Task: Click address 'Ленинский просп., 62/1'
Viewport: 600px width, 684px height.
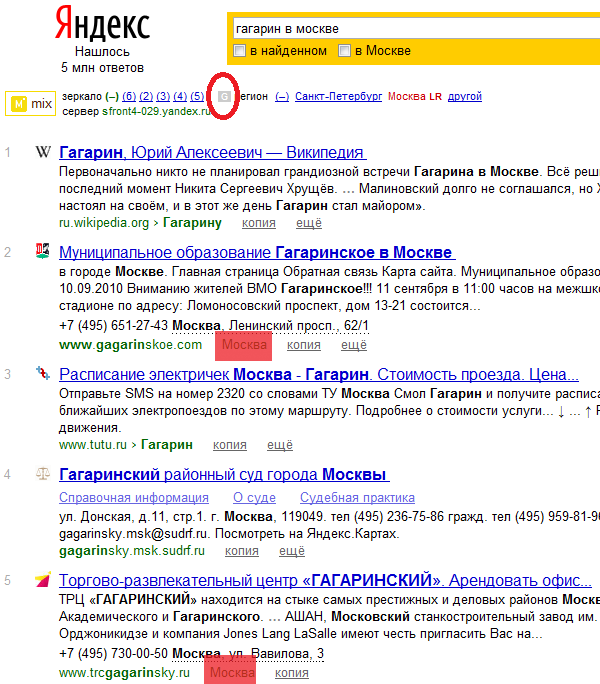Action: (x=299, y=325)
